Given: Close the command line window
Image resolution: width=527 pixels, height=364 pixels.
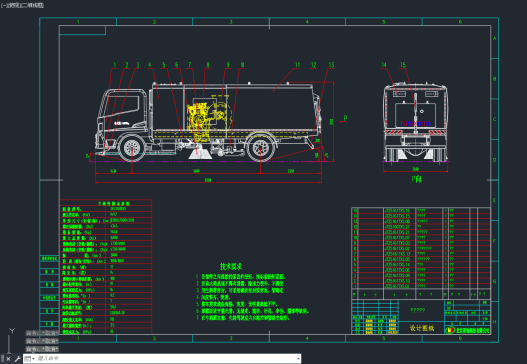Looking at the screenshot, I should (x=8, y=359).
